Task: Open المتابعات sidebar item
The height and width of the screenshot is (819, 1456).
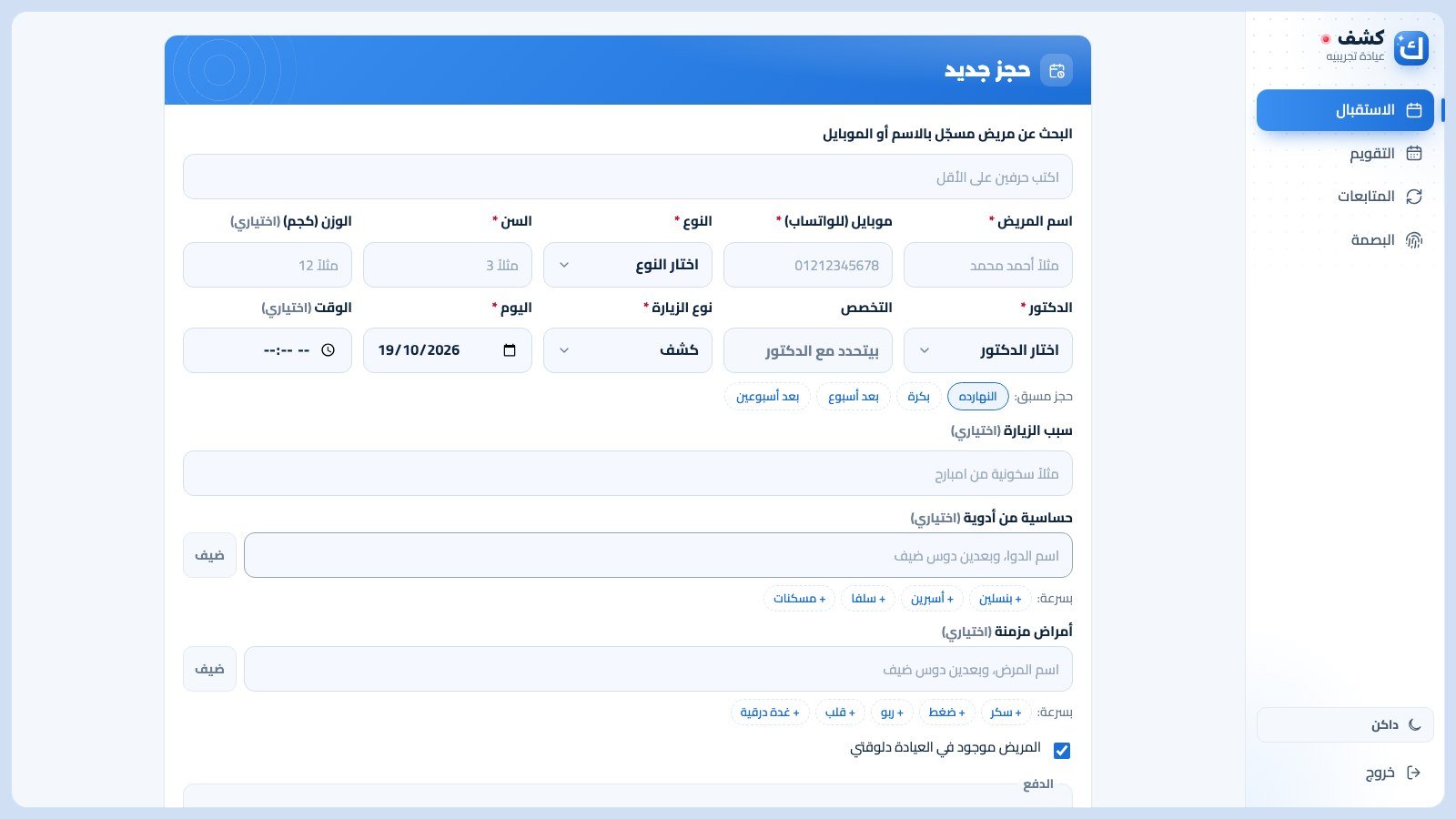Action: [1345, 197]
